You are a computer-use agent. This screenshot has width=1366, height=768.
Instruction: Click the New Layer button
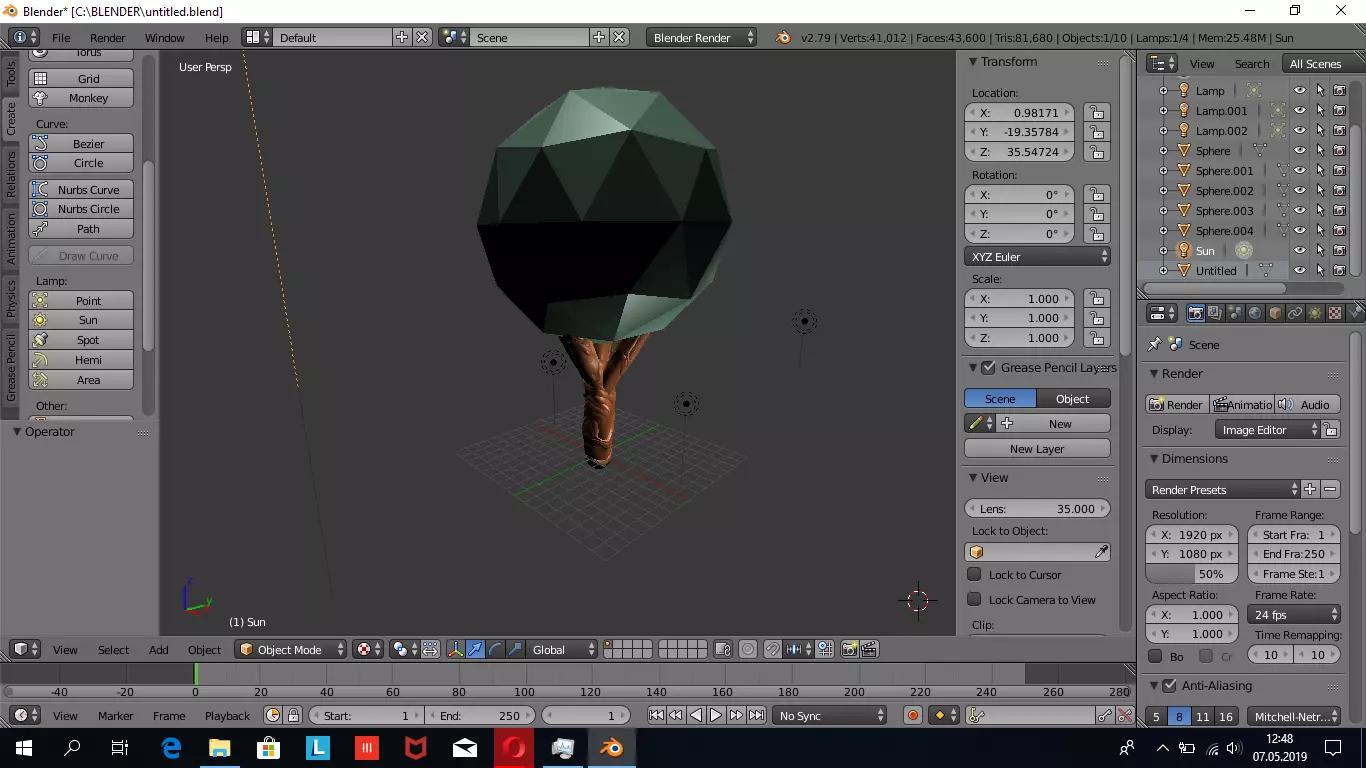pos(1037,448)
